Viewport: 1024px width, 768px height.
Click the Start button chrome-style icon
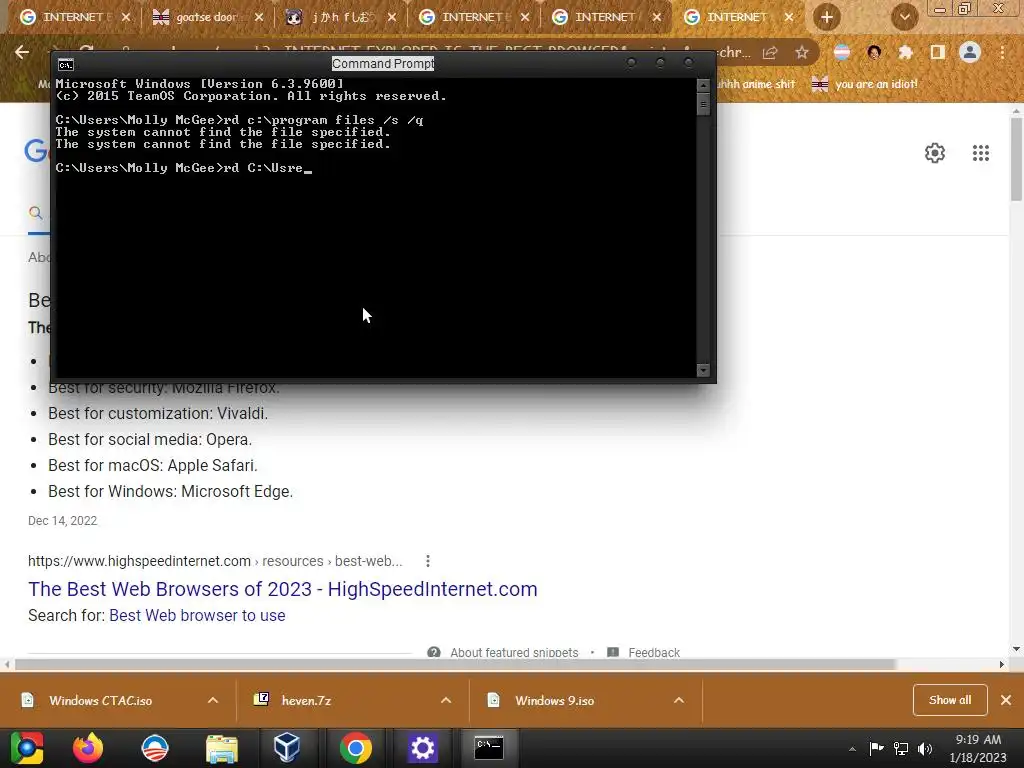point(25,748)
